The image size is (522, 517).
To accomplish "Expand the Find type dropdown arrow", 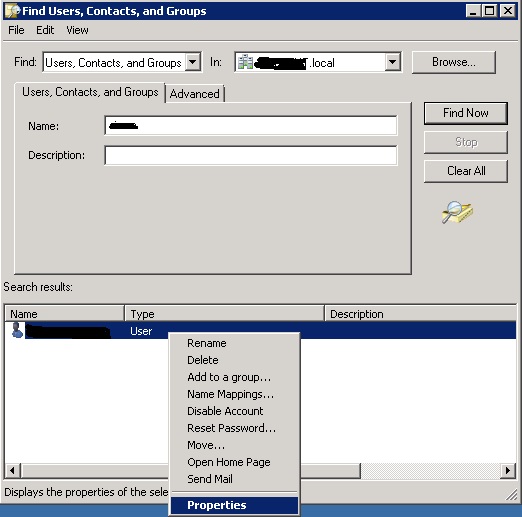I will point(193,62).
